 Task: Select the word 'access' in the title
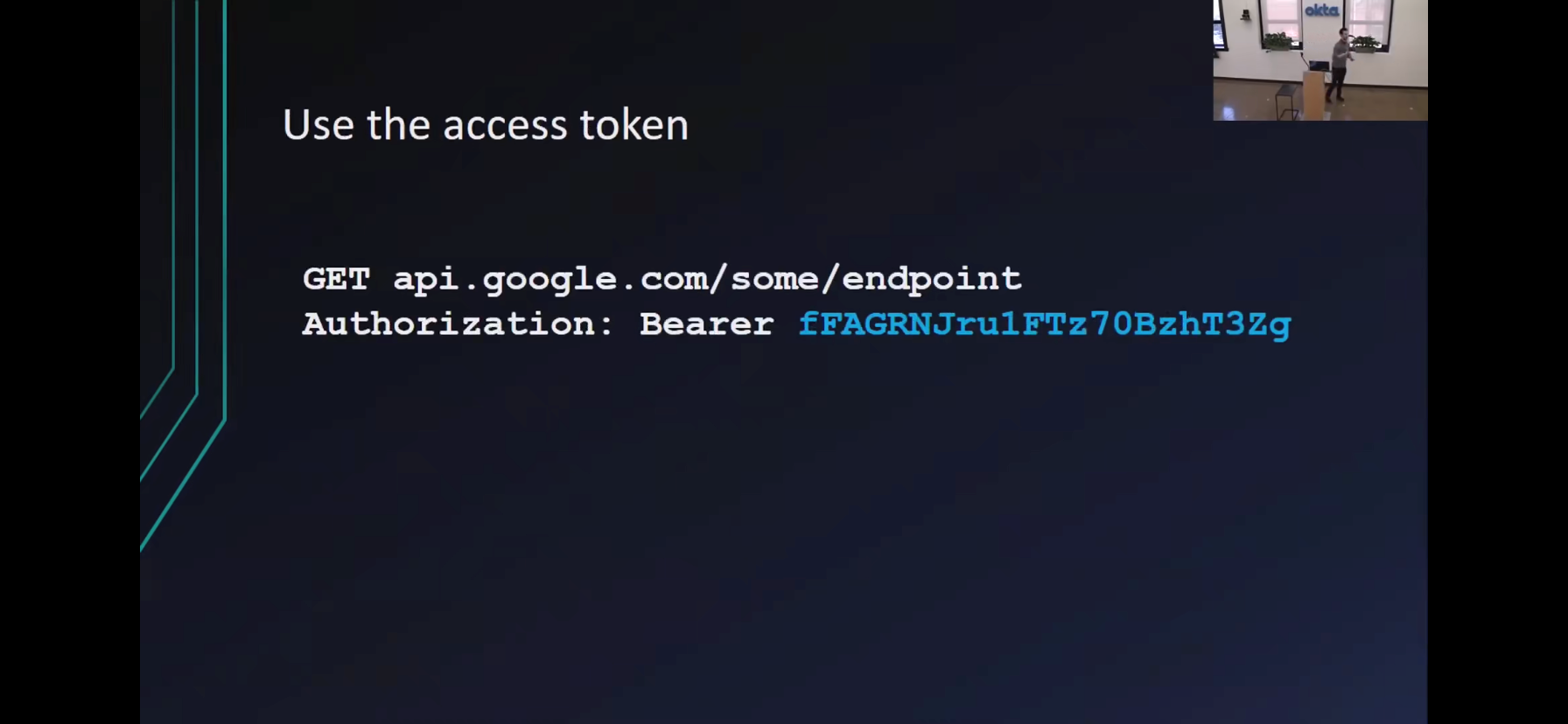(505, 127)
